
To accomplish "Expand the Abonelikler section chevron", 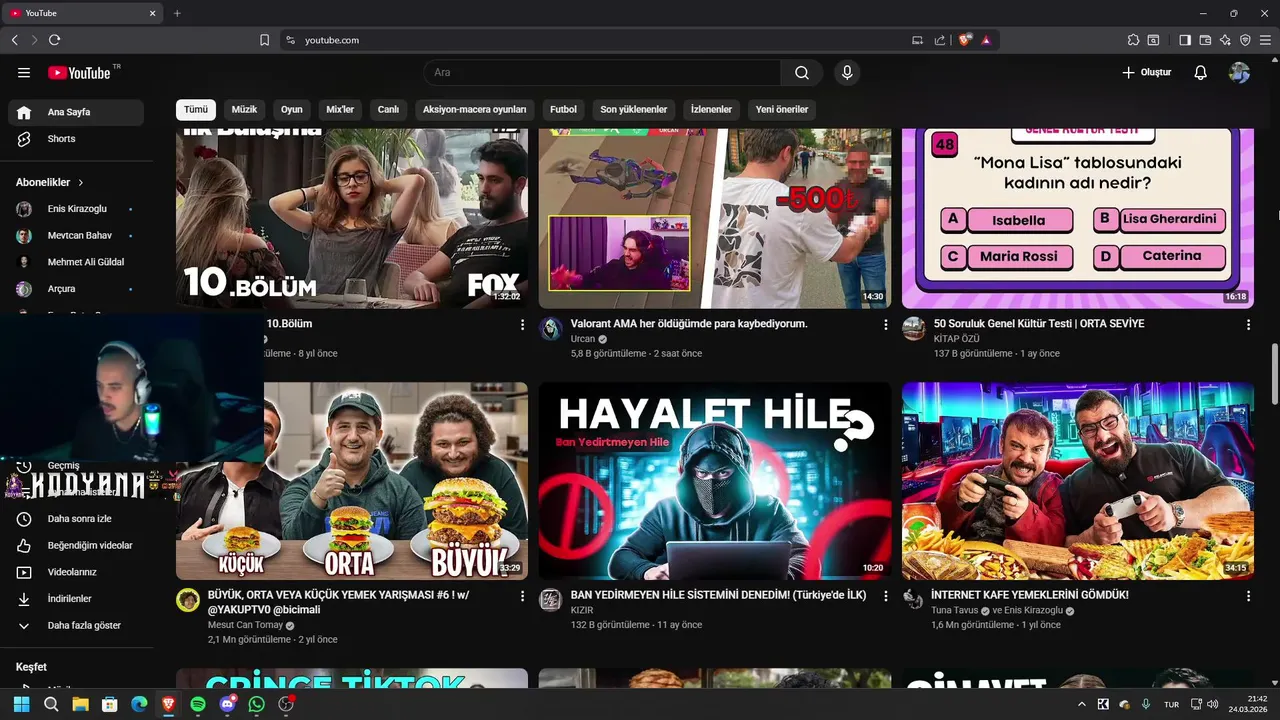I will 81,183.
